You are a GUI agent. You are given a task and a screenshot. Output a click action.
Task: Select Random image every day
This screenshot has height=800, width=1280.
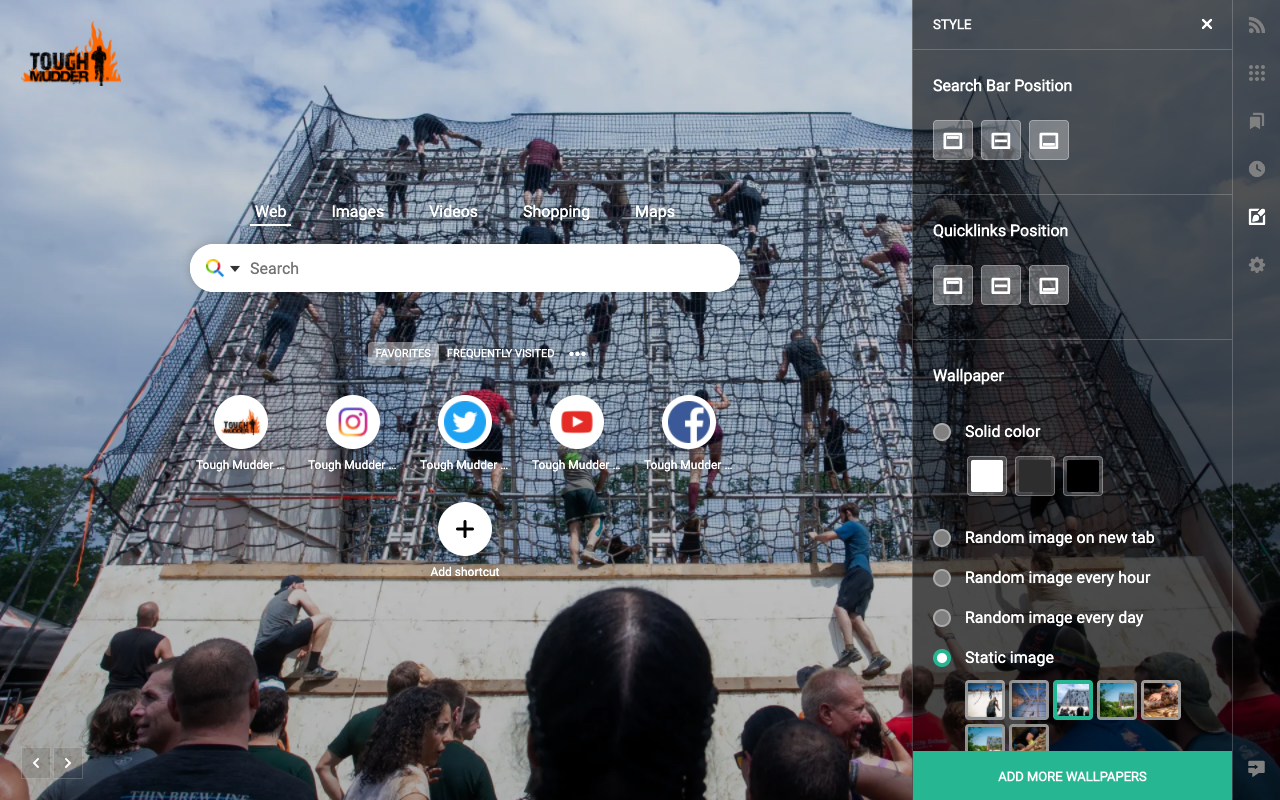click(x=942, y=618)
